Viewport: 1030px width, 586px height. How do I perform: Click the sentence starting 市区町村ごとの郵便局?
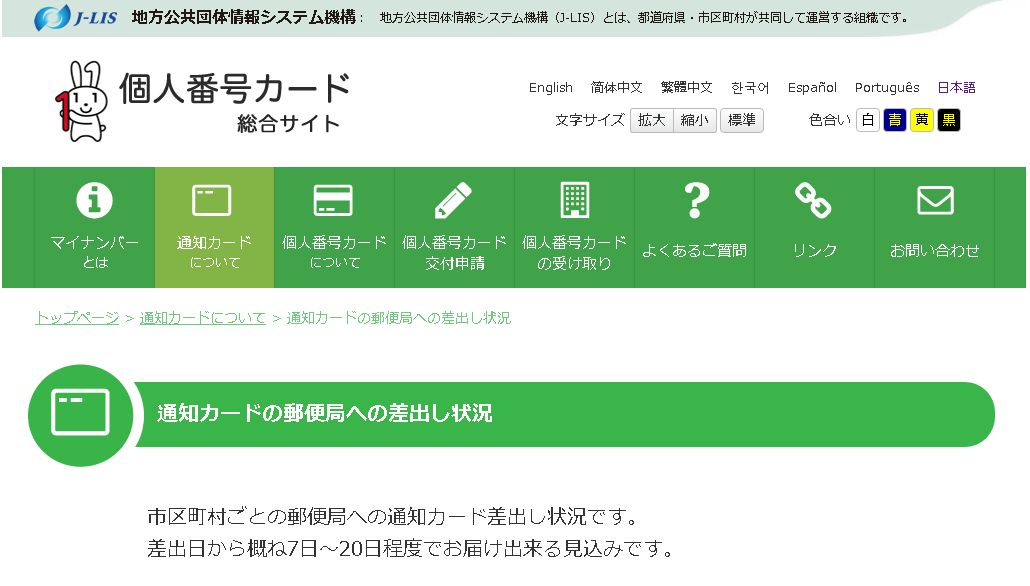(x=393, y=516)
